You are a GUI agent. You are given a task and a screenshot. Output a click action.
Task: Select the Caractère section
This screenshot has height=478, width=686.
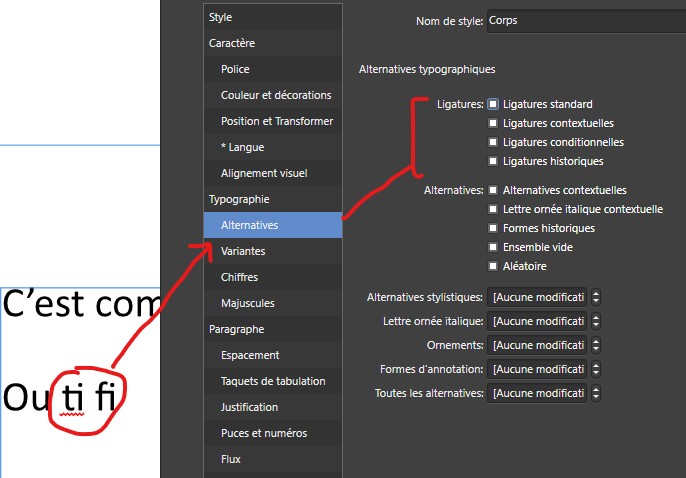click(273, 43)
